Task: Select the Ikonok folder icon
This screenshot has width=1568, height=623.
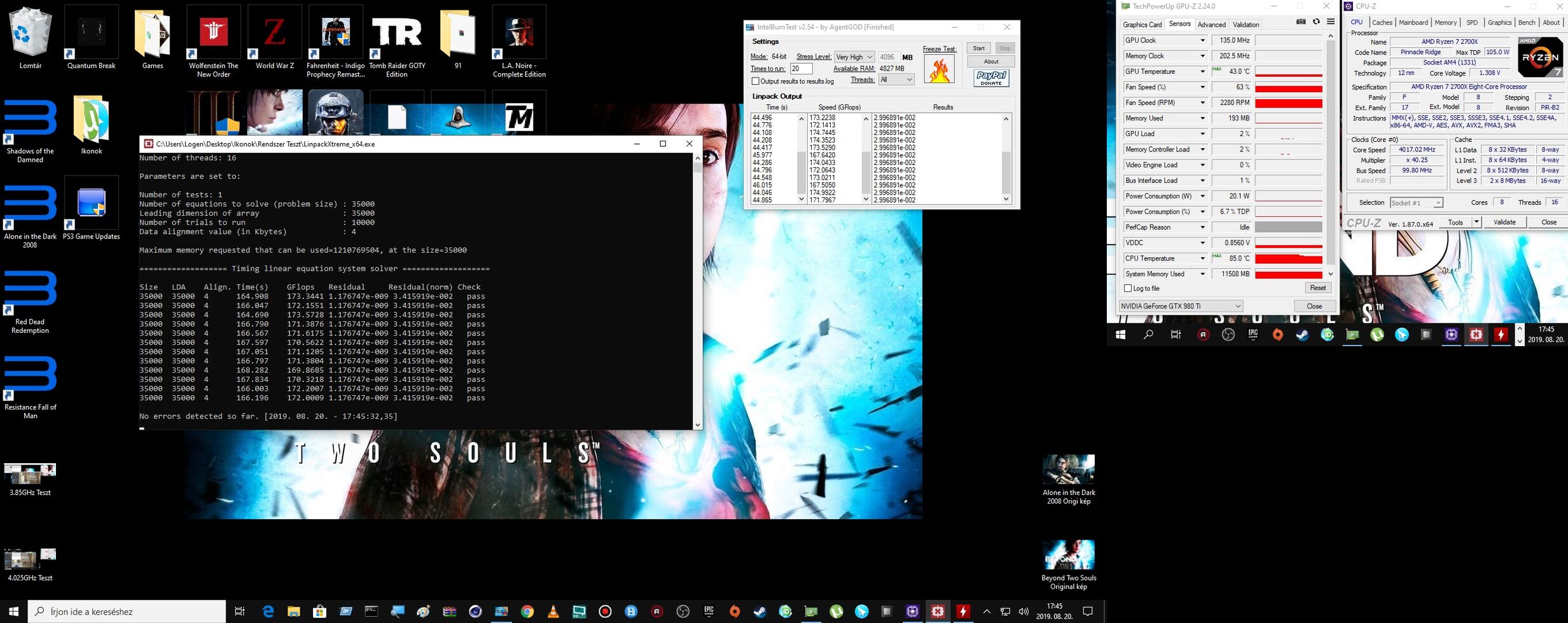Action: tap(91, 124)
